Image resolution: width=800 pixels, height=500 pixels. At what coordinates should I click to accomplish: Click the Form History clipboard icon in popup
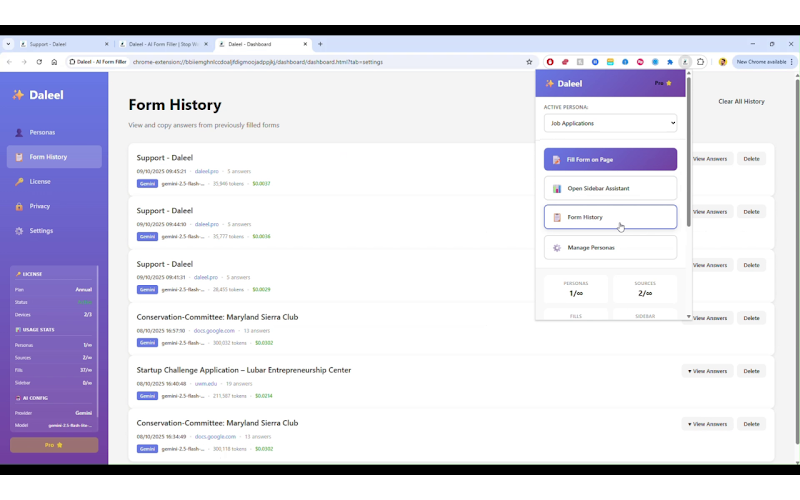(557, 217)
